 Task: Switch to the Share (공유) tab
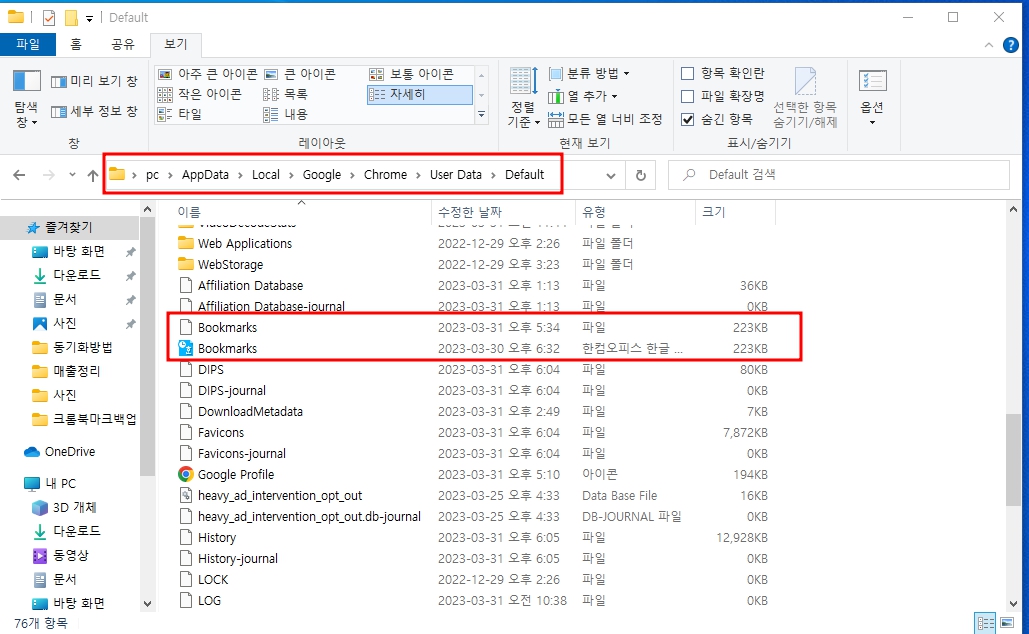point(123,44)
